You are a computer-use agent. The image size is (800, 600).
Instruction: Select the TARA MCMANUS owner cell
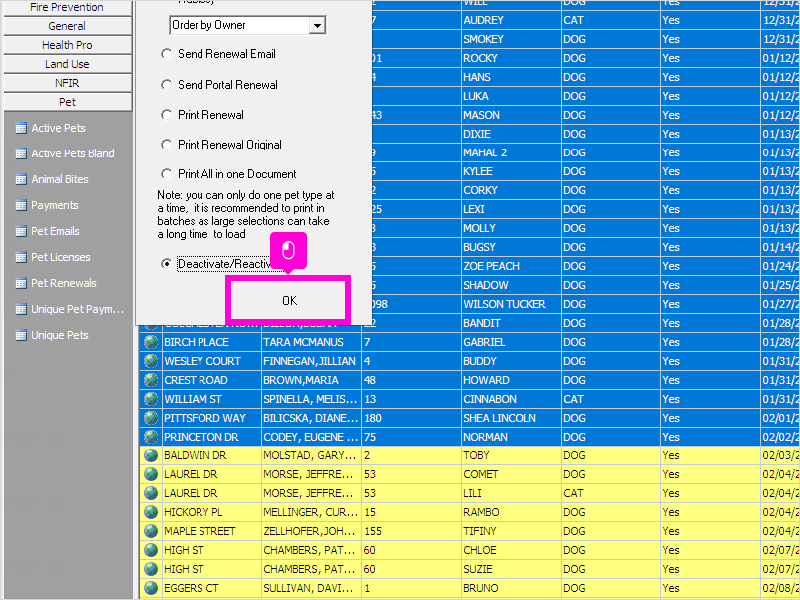click(x=311, y=342)
